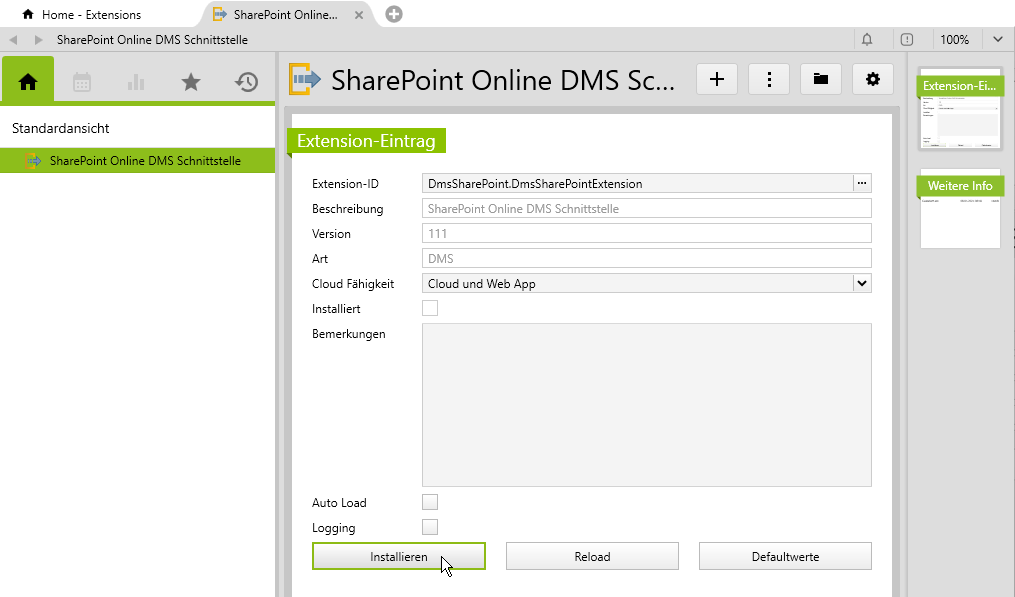Switch to Home - Extensions tab

tap(90, 15)
